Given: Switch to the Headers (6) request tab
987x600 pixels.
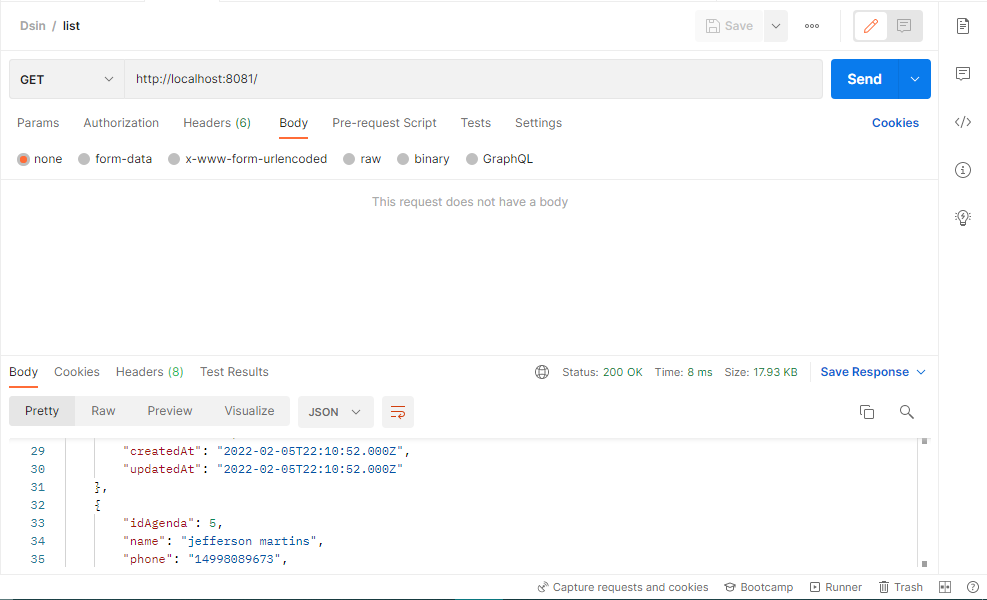Looking at the screenshot, I should point(216,122).
